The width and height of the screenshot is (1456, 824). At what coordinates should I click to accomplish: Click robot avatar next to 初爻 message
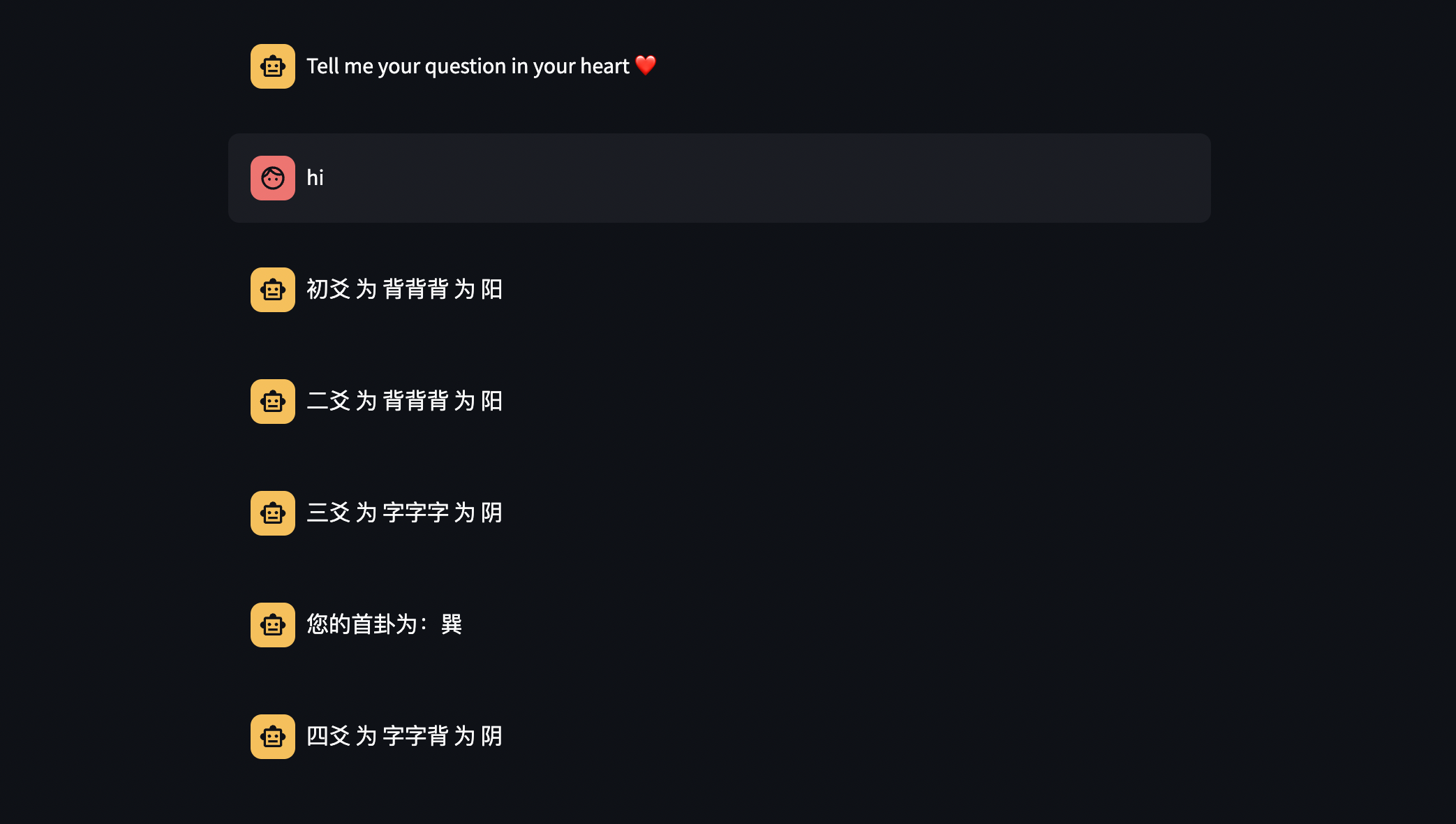click(x=272, y=290)
